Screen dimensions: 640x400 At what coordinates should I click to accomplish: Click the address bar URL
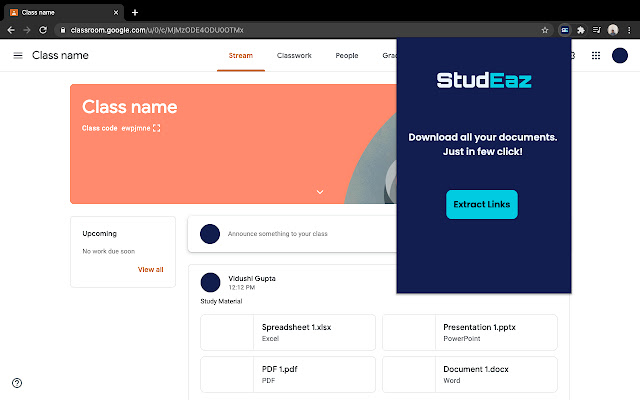pyautogui.click(x=157, y=30)
